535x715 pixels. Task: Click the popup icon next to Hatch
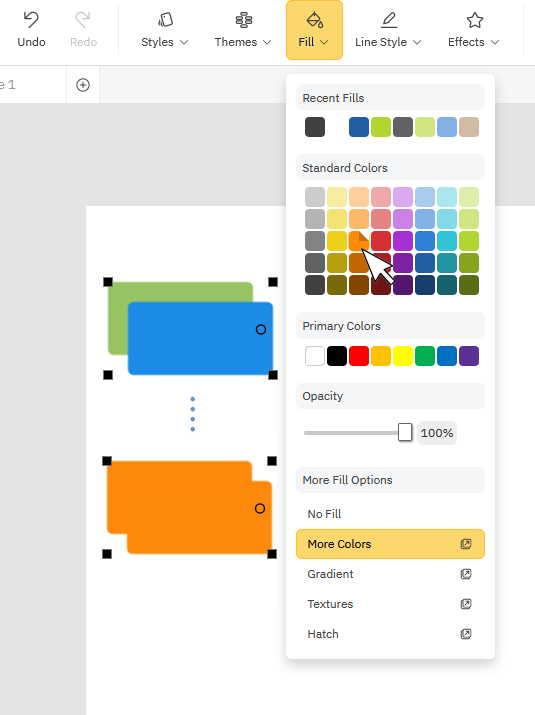pyautogui.click(x=466, y=634)
